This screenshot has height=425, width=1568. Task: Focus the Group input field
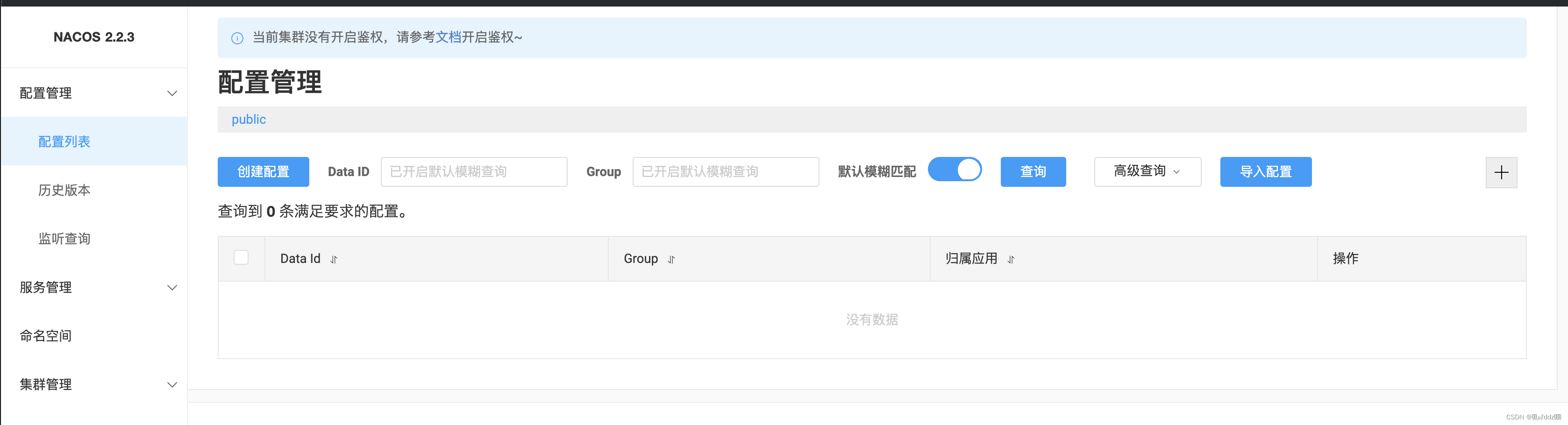[726, 172]
